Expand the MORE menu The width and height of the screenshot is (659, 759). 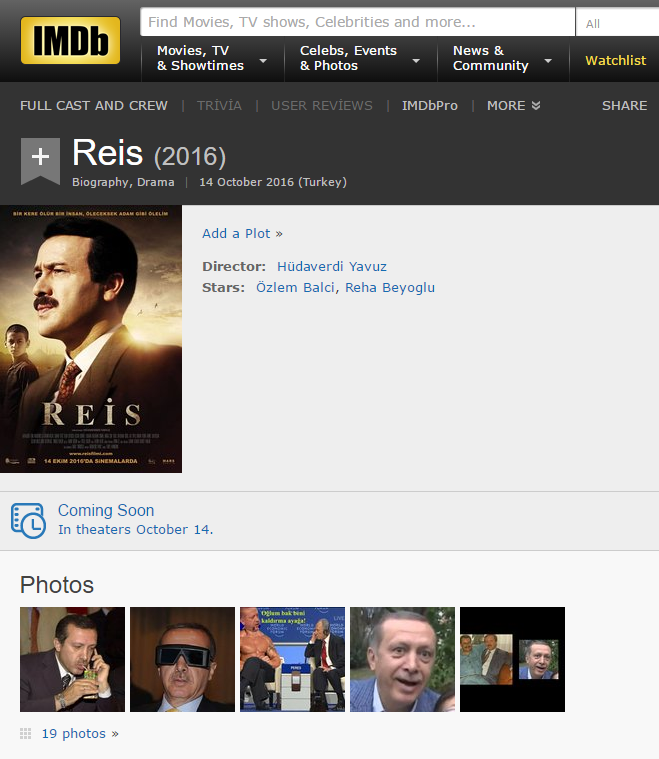(513, 106)
